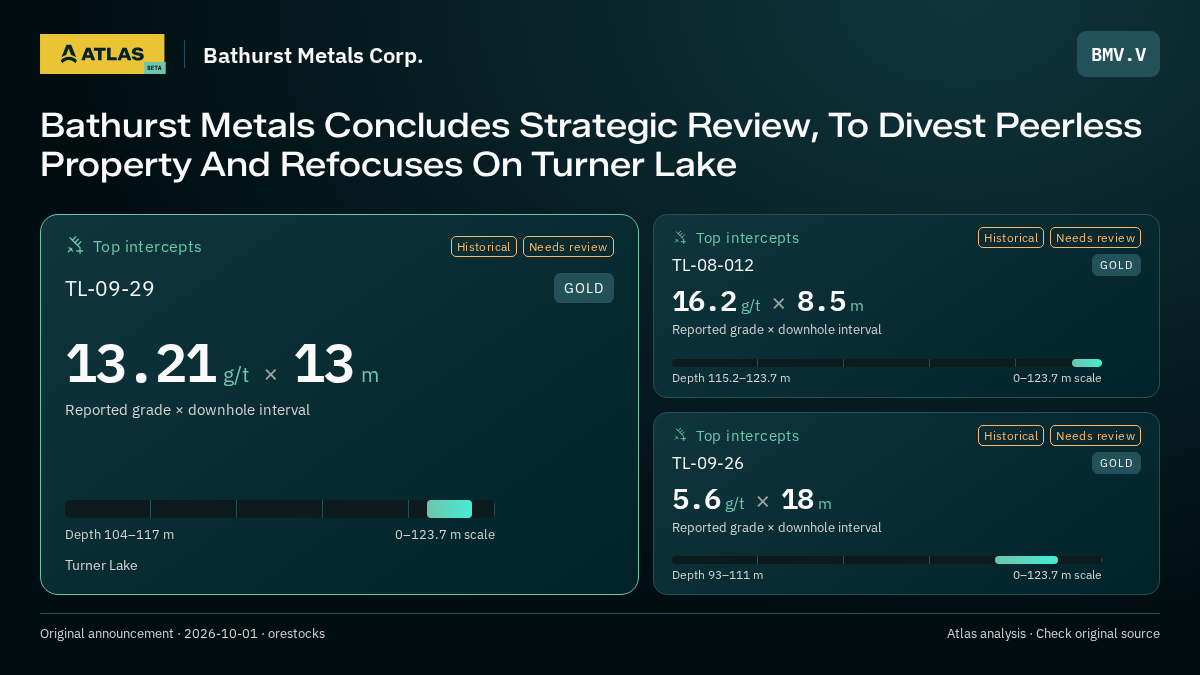Click the GOLD badge on TL-09-26 card

[1116, 463]
